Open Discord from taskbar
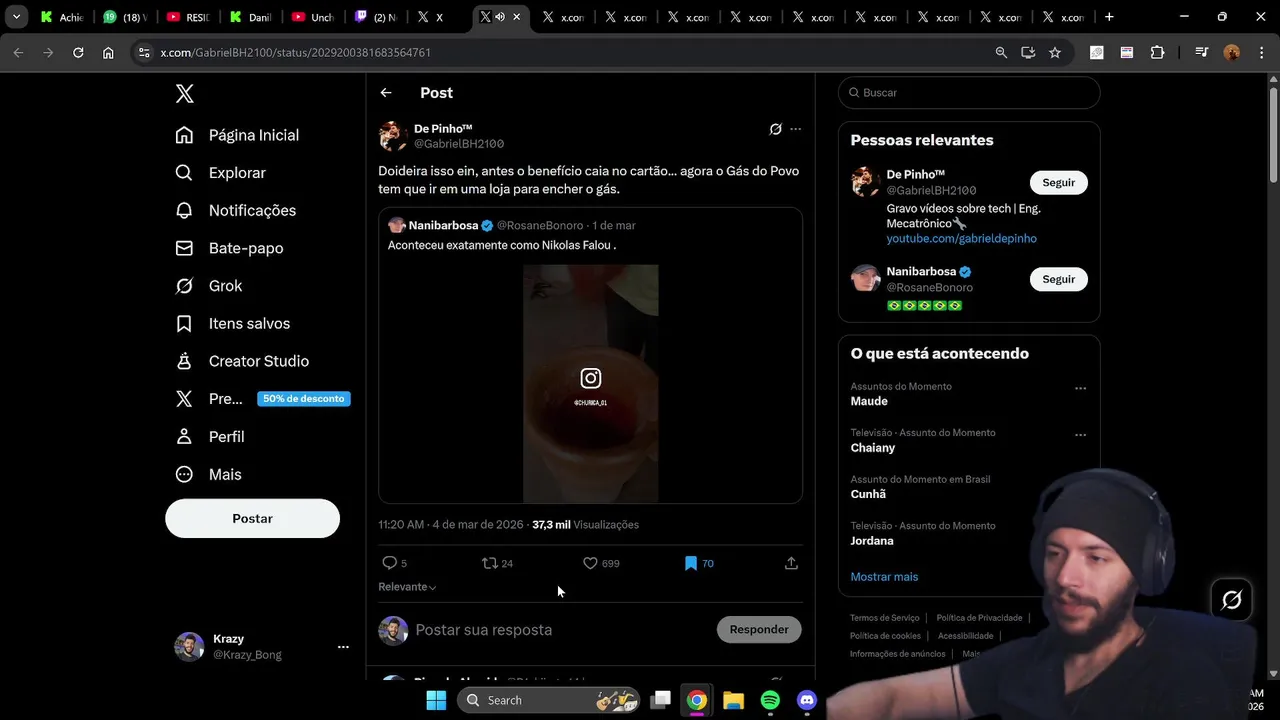1280x720 pixels. (x=807, y=700)
